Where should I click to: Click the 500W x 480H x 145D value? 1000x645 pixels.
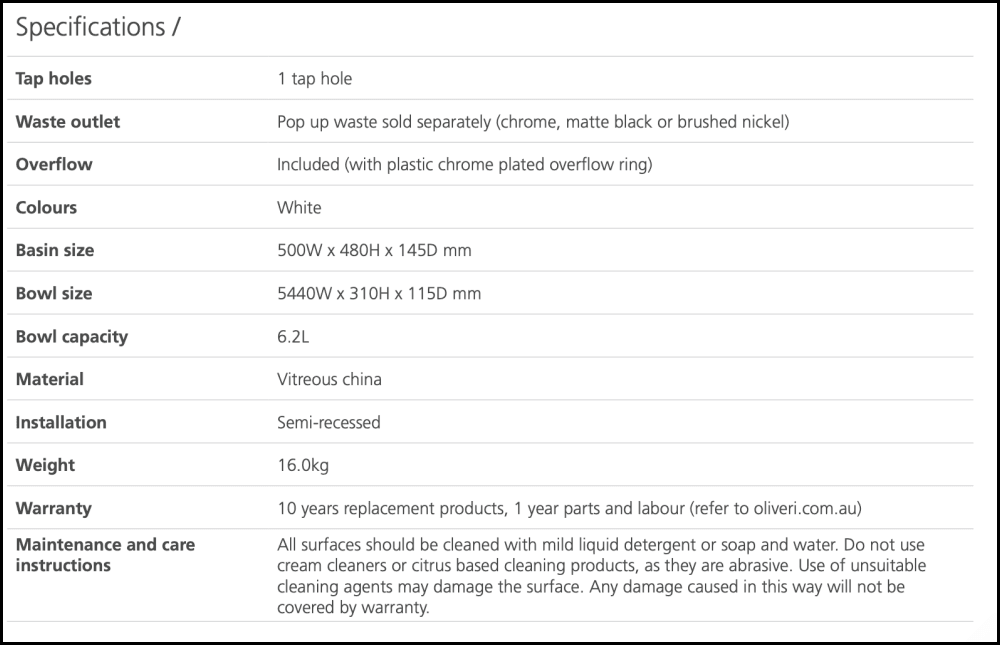[374, 250]
